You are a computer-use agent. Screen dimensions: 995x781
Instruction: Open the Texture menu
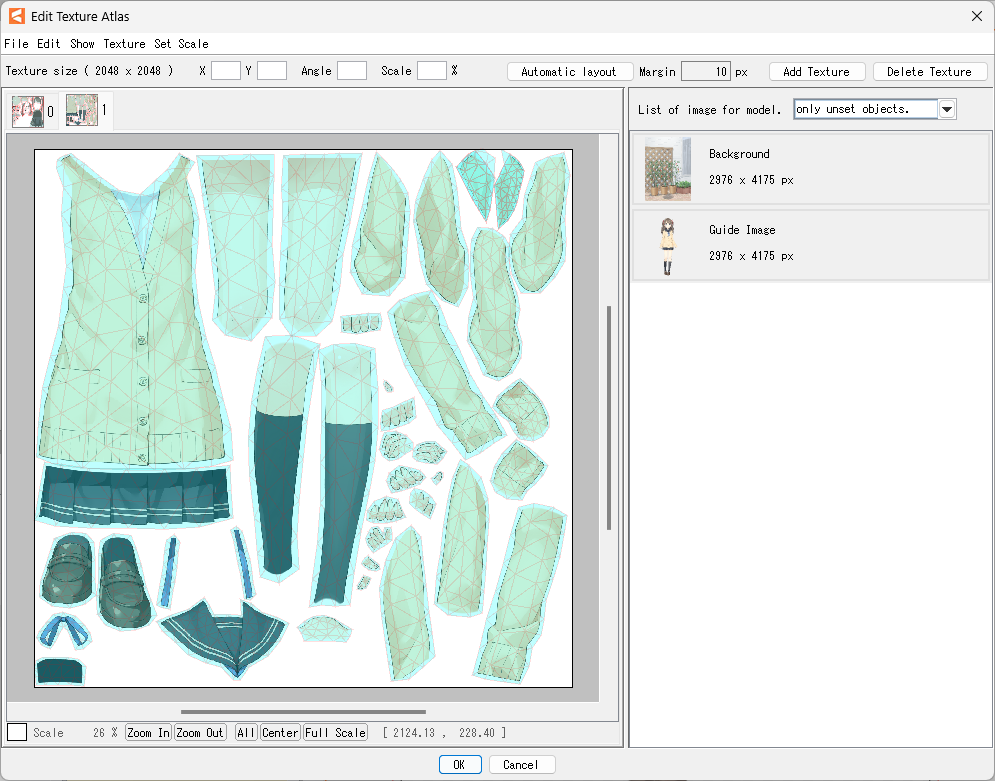[x=124, y=44]
